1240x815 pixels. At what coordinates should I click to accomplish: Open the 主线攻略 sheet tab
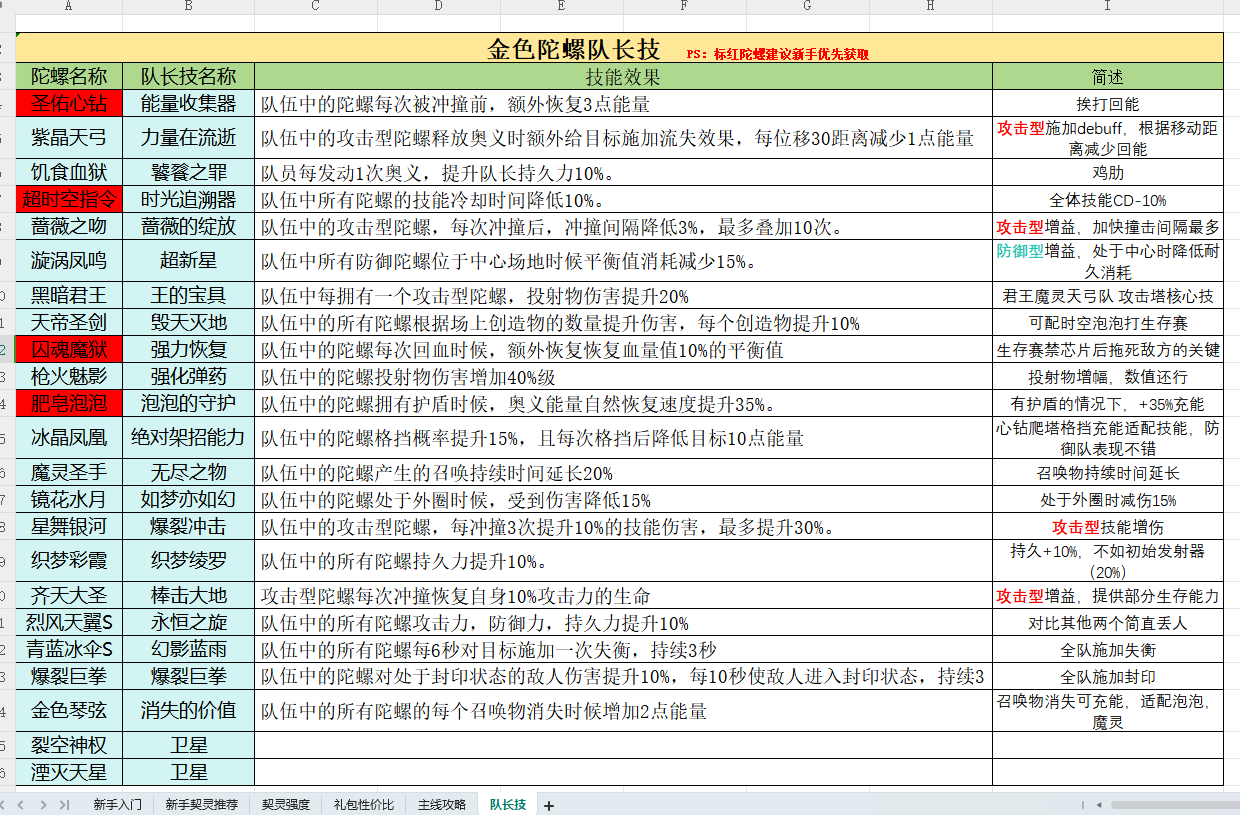pos(442,804)
